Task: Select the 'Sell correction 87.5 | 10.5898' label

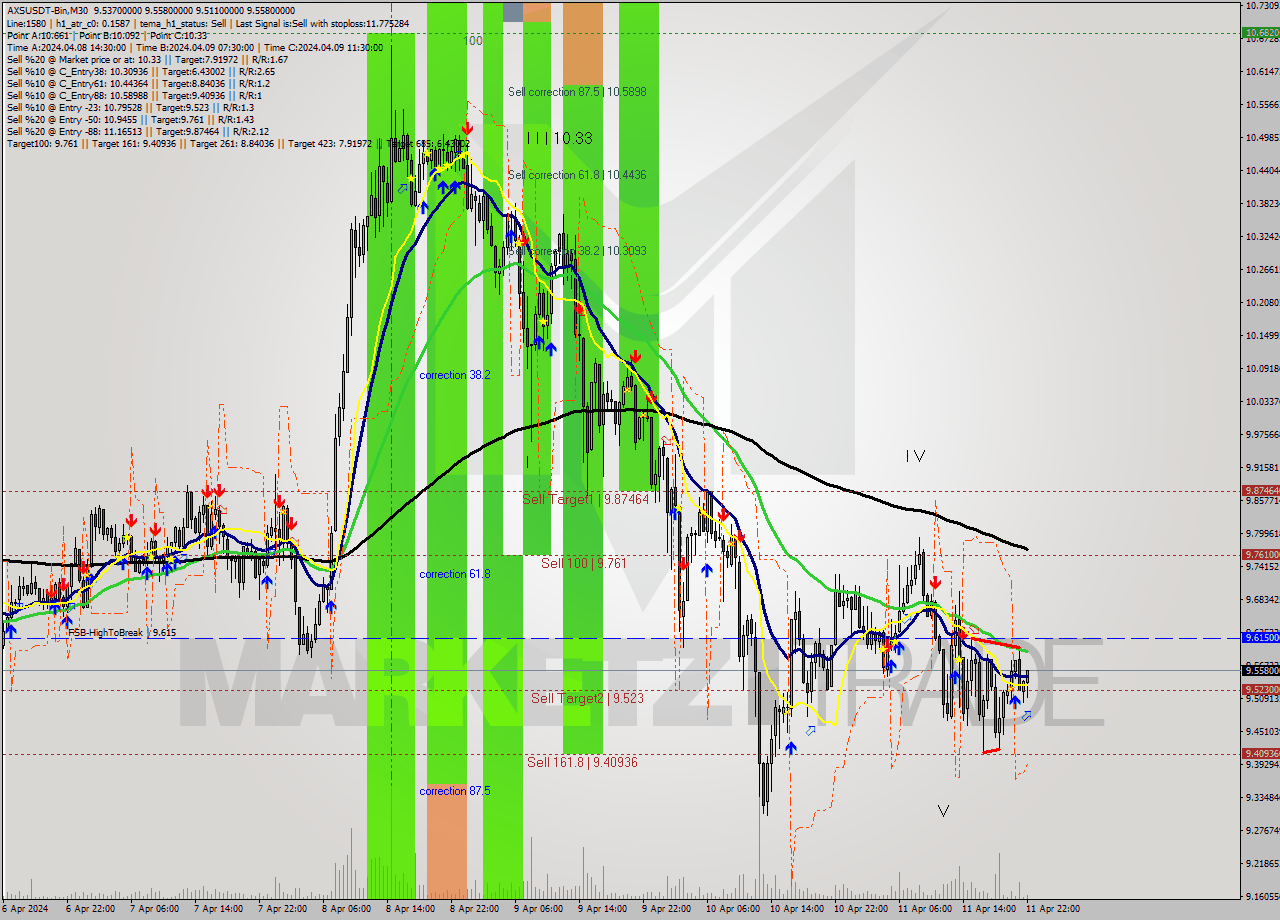Action: (x=577, y=91)
